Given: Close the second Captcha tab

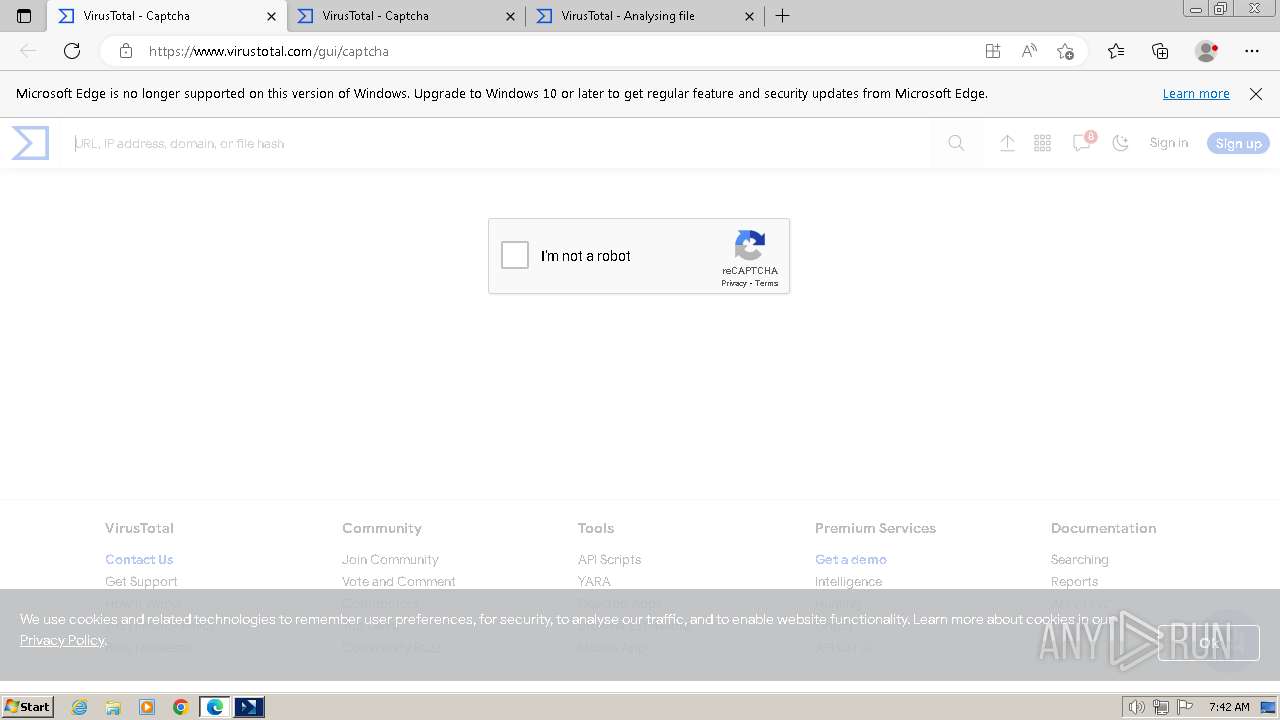Looking at the screenshot, I should (511, 16).
